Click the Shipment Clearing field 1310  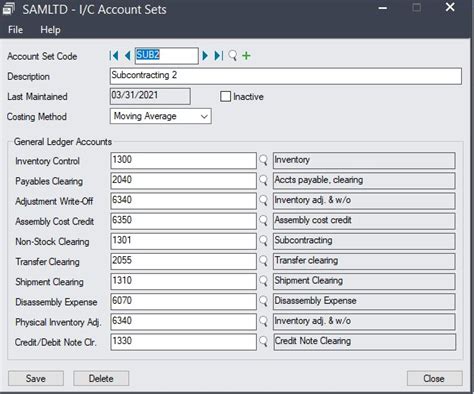(x=183, y=281)
